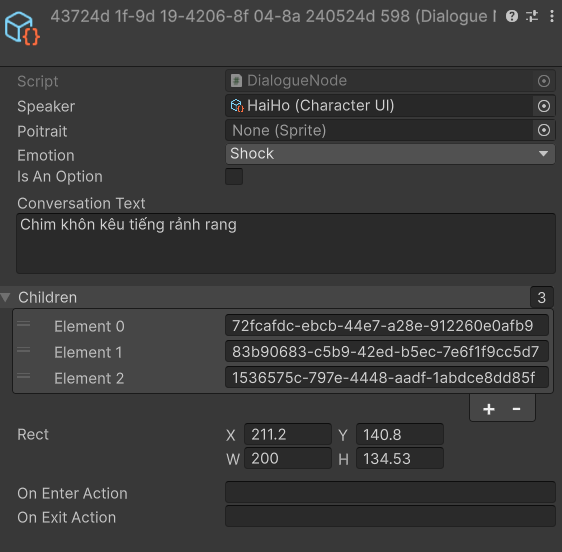562x552 pixels.
Task: Open object picker for Speaker field
Action: pos(544,106)
